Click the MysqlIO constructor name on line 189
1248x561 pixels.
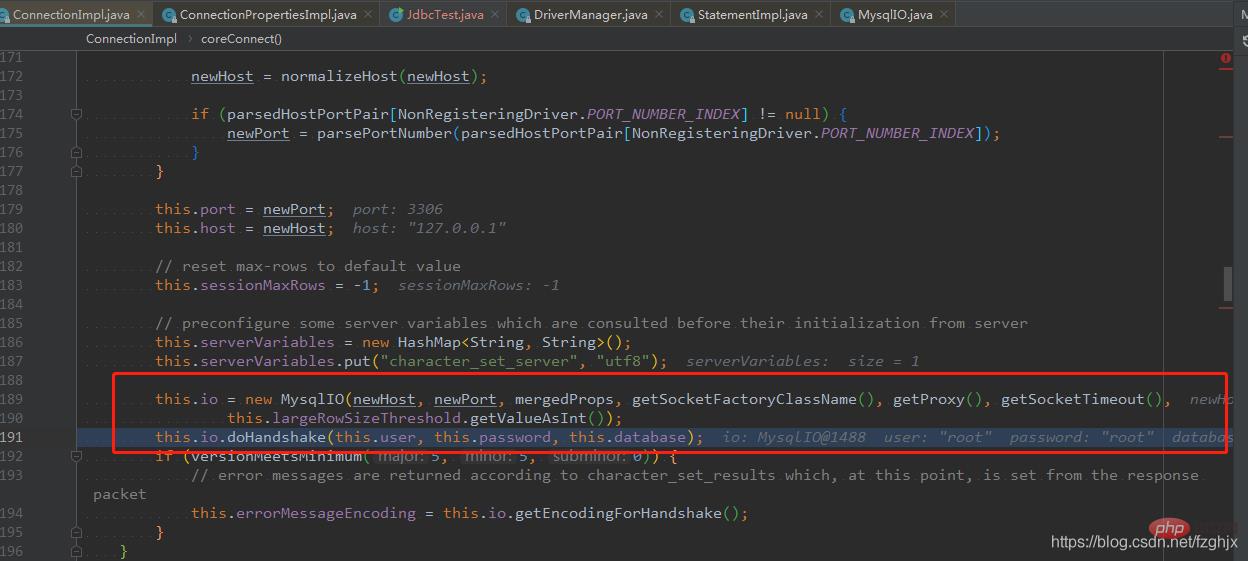(x=310, y=399)
